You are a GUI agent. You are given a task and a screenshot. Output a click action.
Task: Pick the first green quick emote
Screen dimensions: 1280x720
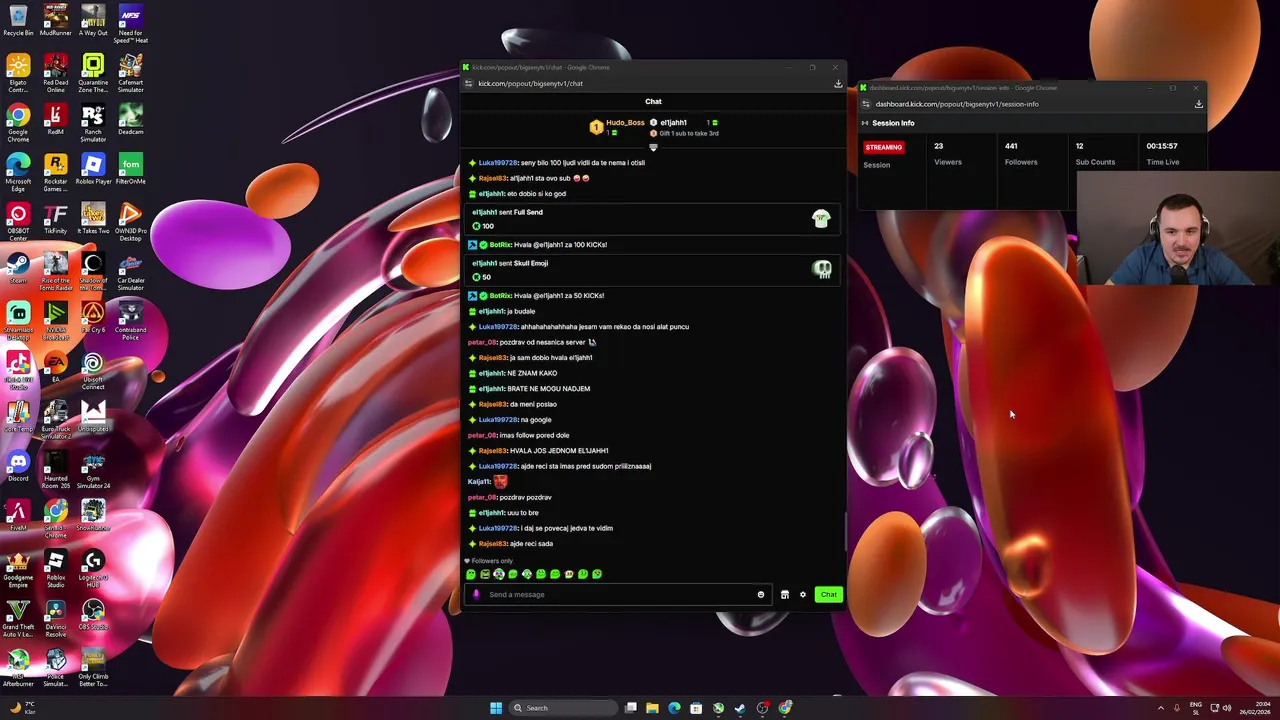(x=471, y=574)
